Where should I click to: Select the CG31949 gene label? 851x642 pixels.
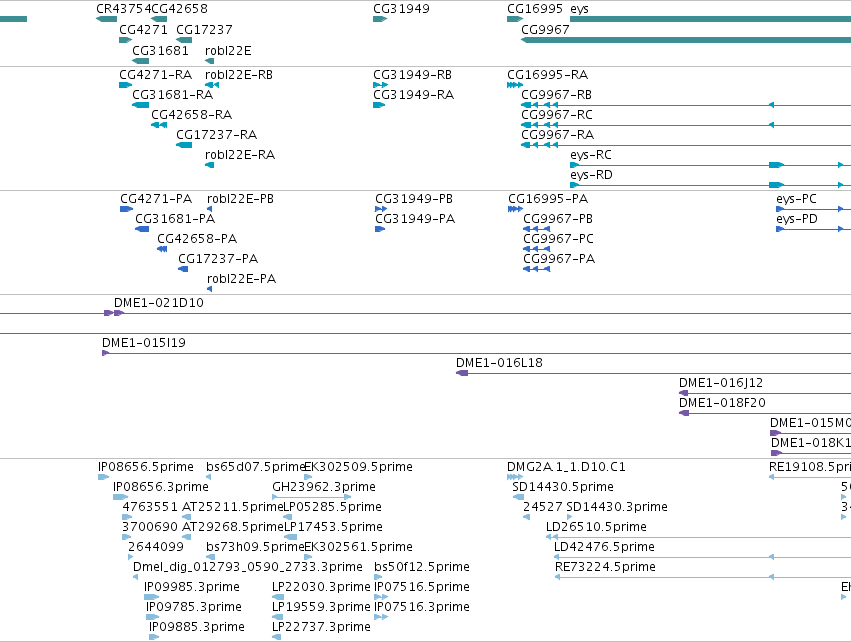pyautogui.click(x=401, y=9)
